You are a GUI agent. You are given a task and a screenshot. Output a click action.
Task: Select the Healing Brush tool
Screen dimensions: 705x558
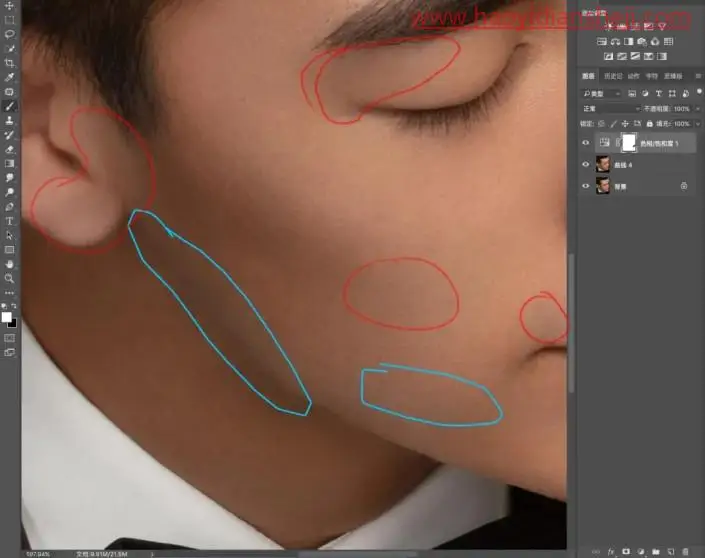(x=9, y=92)
